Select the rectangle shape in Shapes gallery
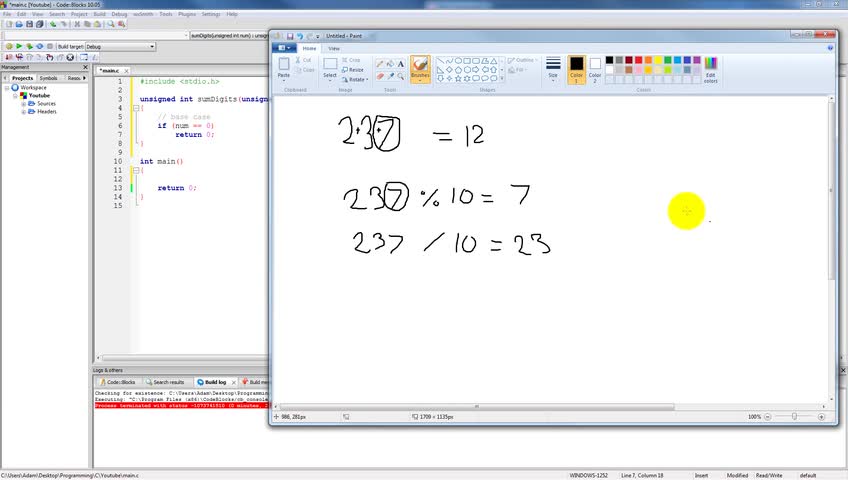848x480 pixels. pos(467,61)
